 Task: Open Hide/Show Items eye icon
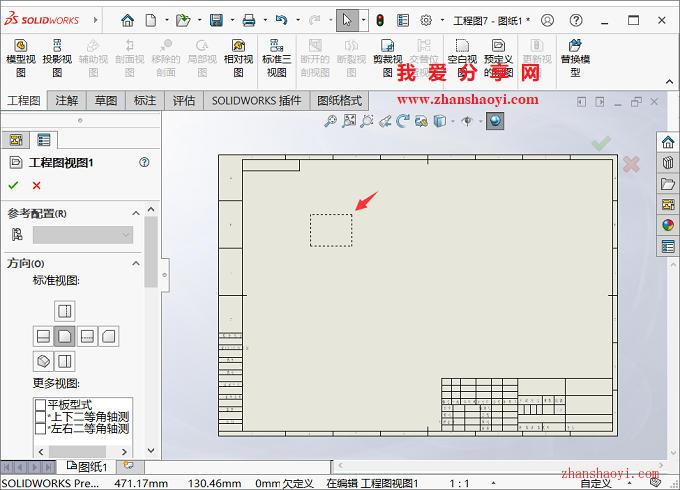[467, 121]
